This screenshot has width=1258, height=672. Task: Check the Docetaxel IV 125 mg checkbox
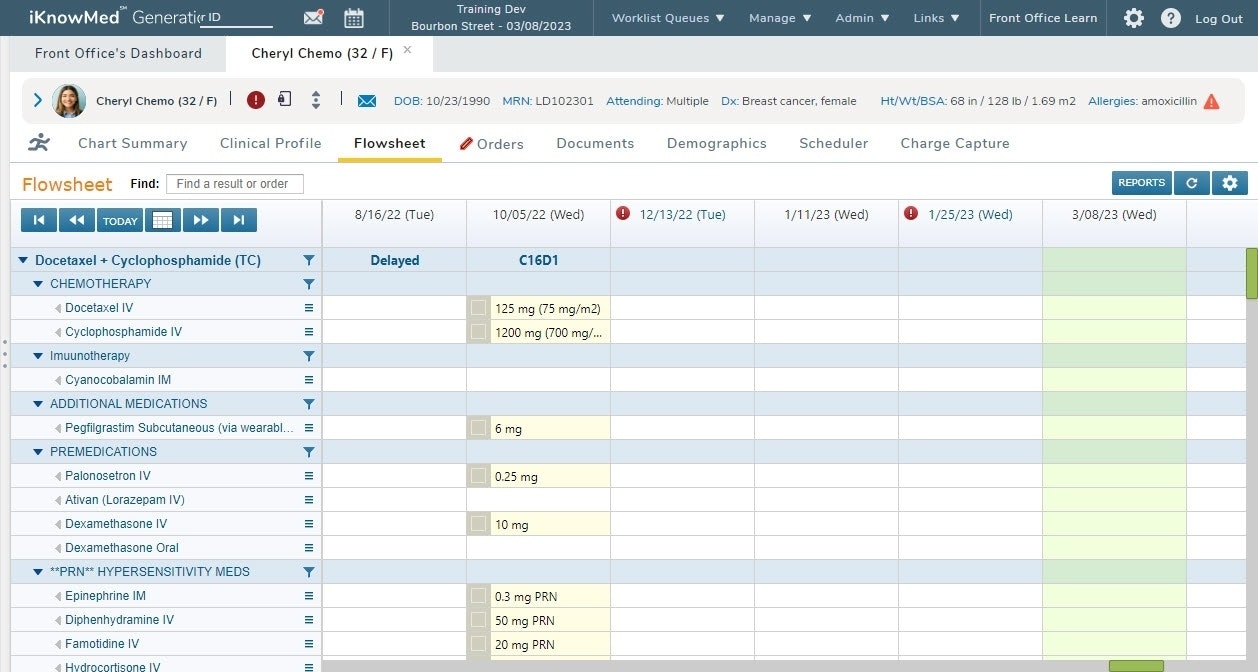point(479,308)
